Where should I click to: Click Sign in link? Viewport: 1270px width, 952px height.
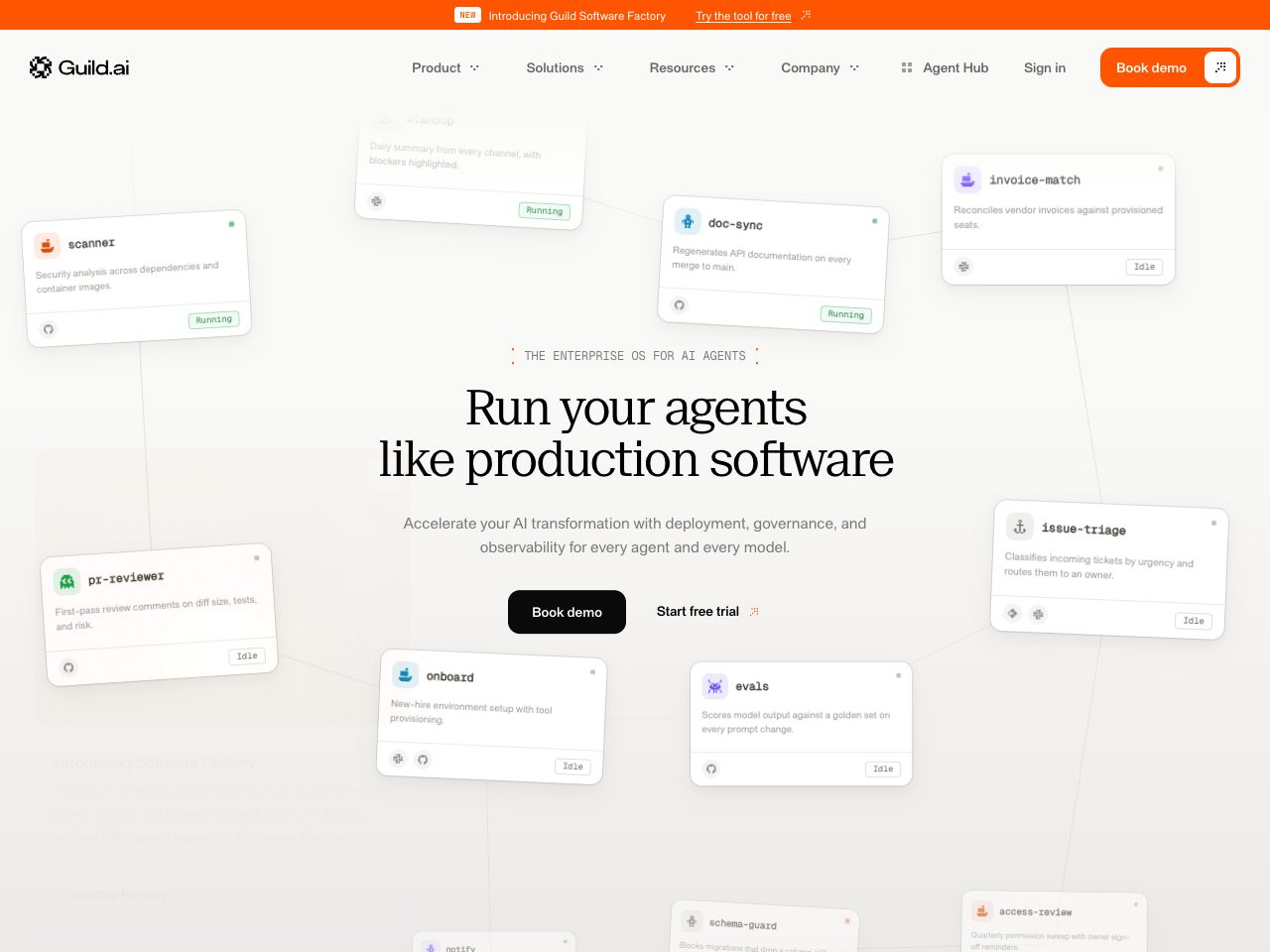coord(1045,67)
